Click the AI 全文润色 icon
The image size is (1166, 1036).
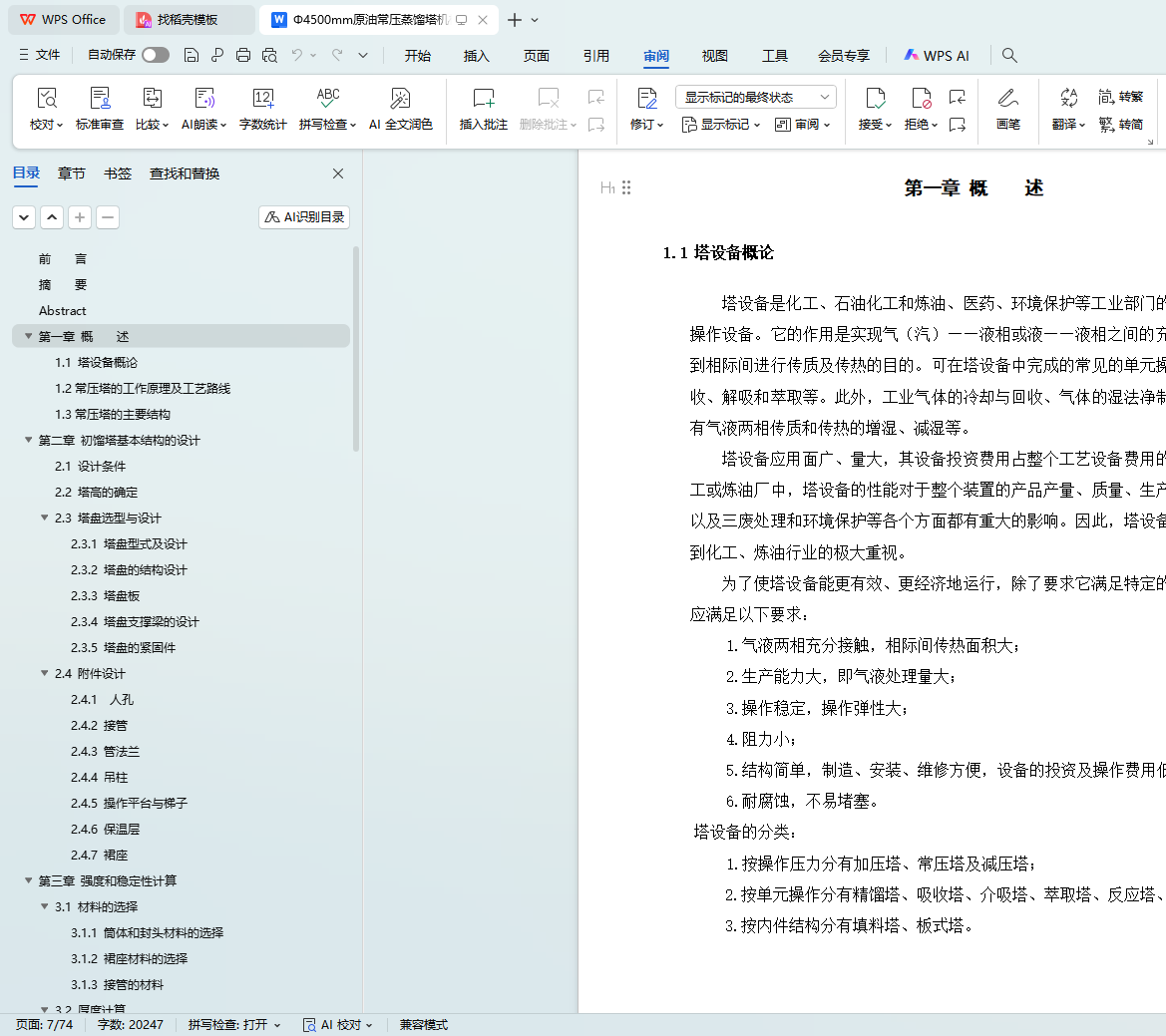point(400,99)
